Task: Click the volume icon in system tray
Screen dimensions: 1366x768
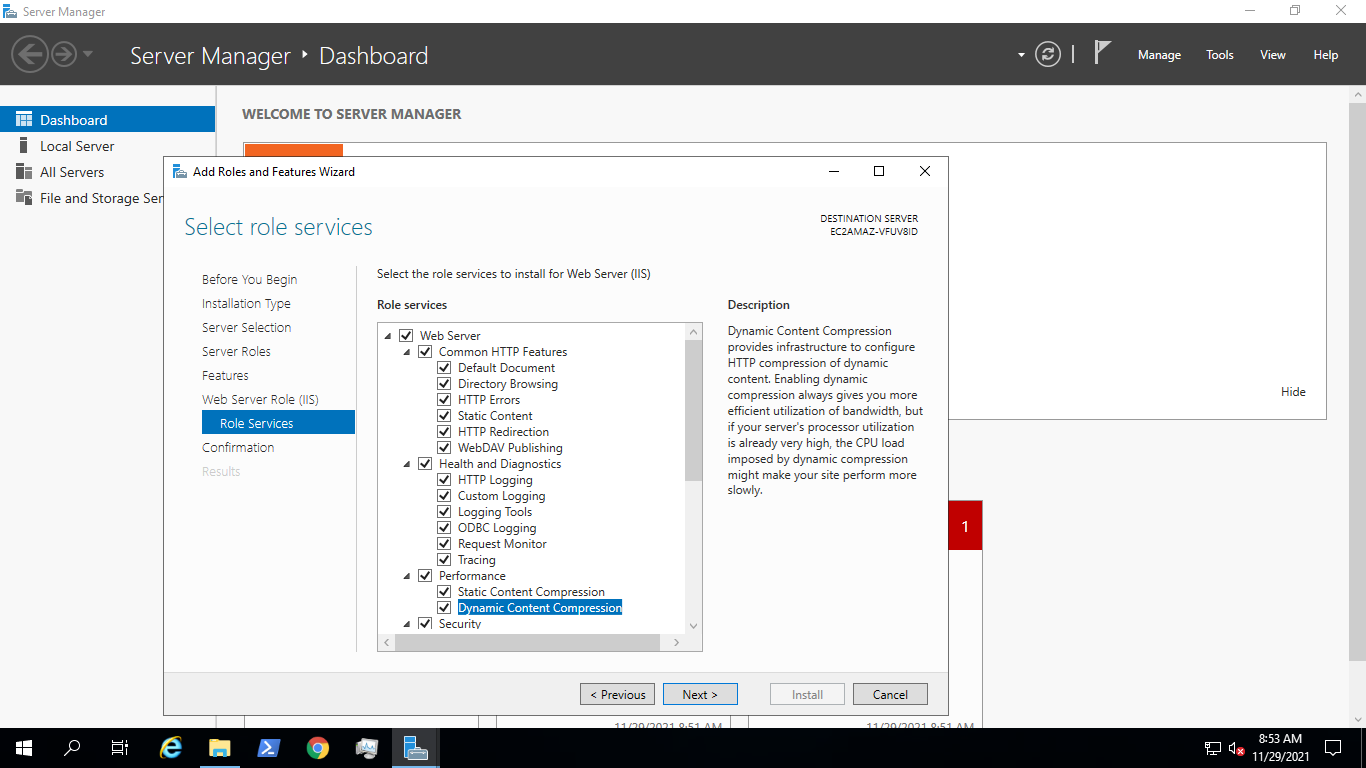Action: click(x=1236, y=747)
